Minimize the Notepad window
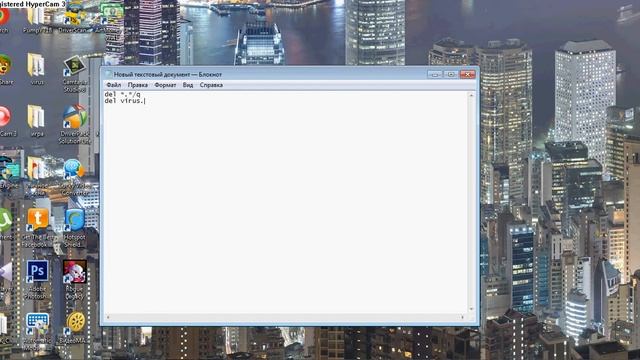 [435, 74]
